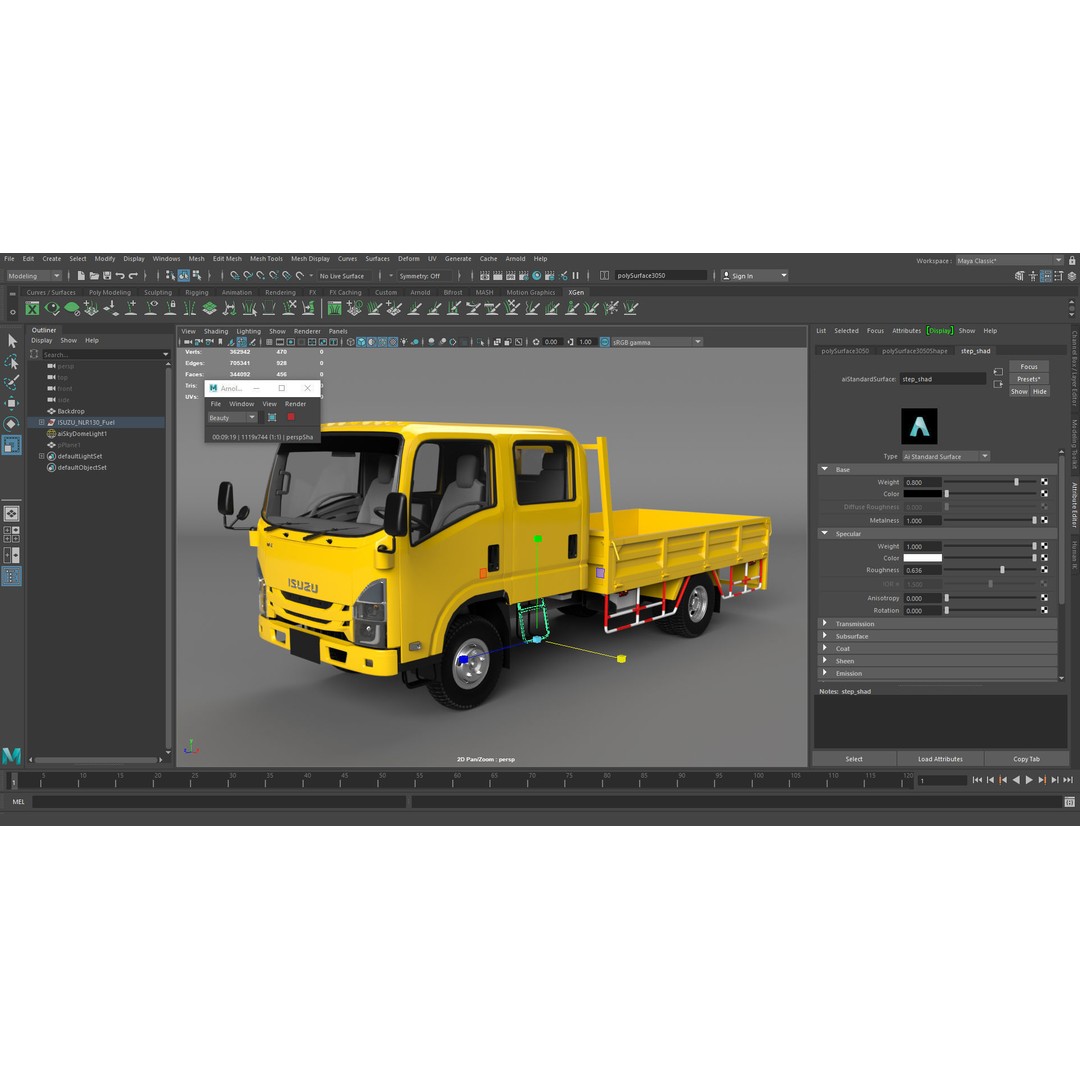
Task: Click the Presets* button
Action: [x=1028, y=379]
